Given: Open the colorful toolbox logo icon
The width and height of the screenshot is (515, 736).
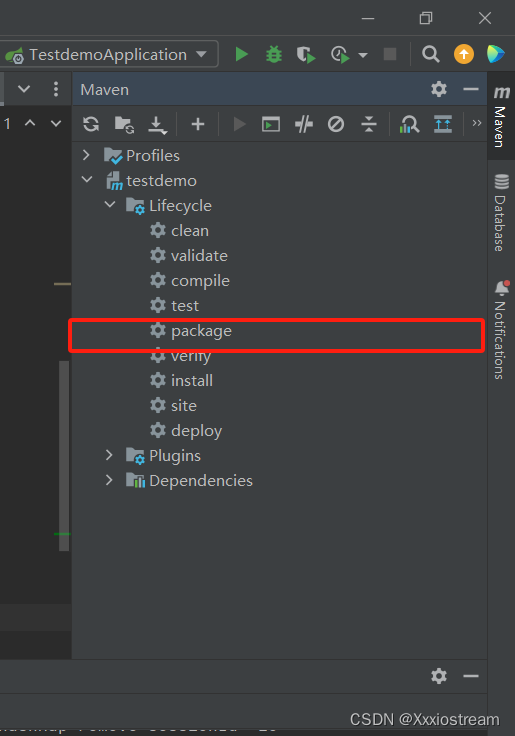Looking at the screenshot, I should coord(495,54).
